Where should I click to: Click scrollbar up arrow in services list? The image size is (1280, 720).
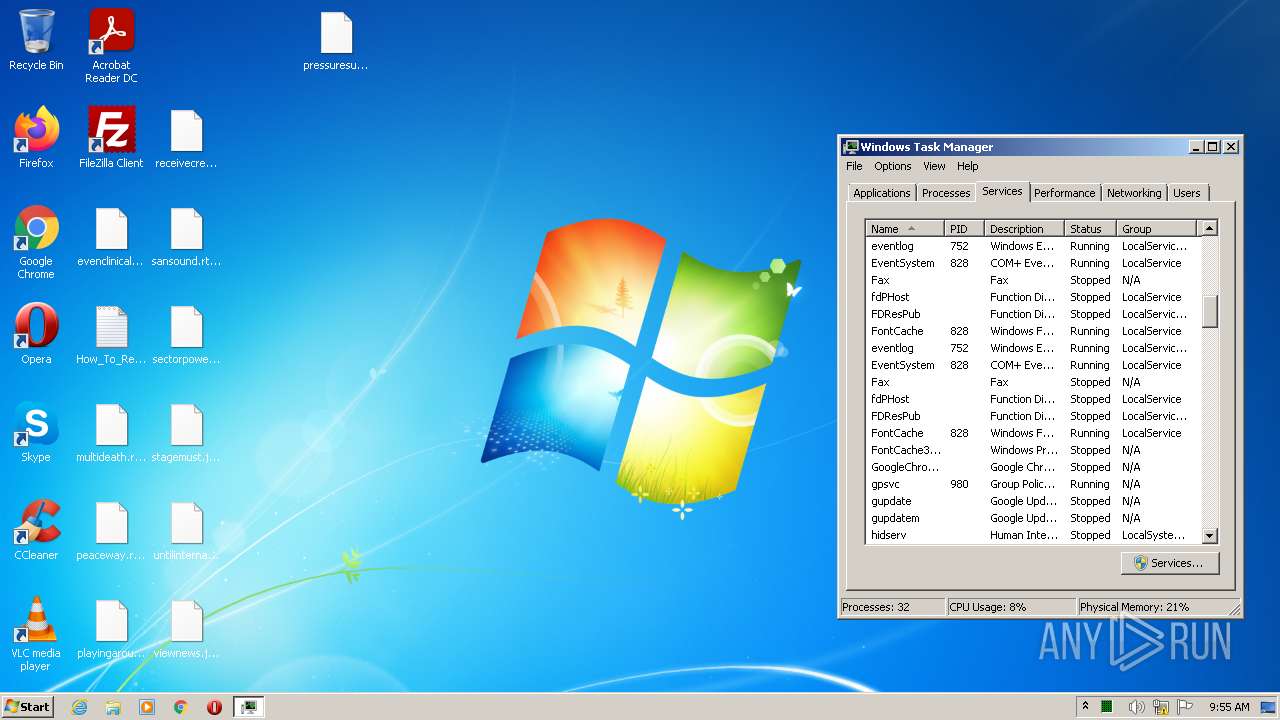[x=1209, y=229]
